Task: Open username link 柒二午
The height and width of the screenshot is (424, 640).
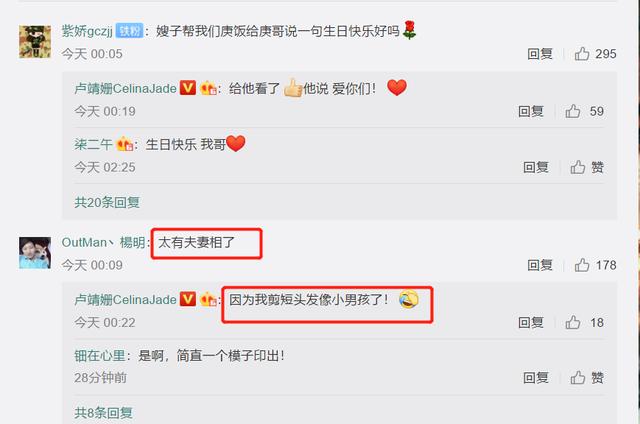Action: point(93,144)
